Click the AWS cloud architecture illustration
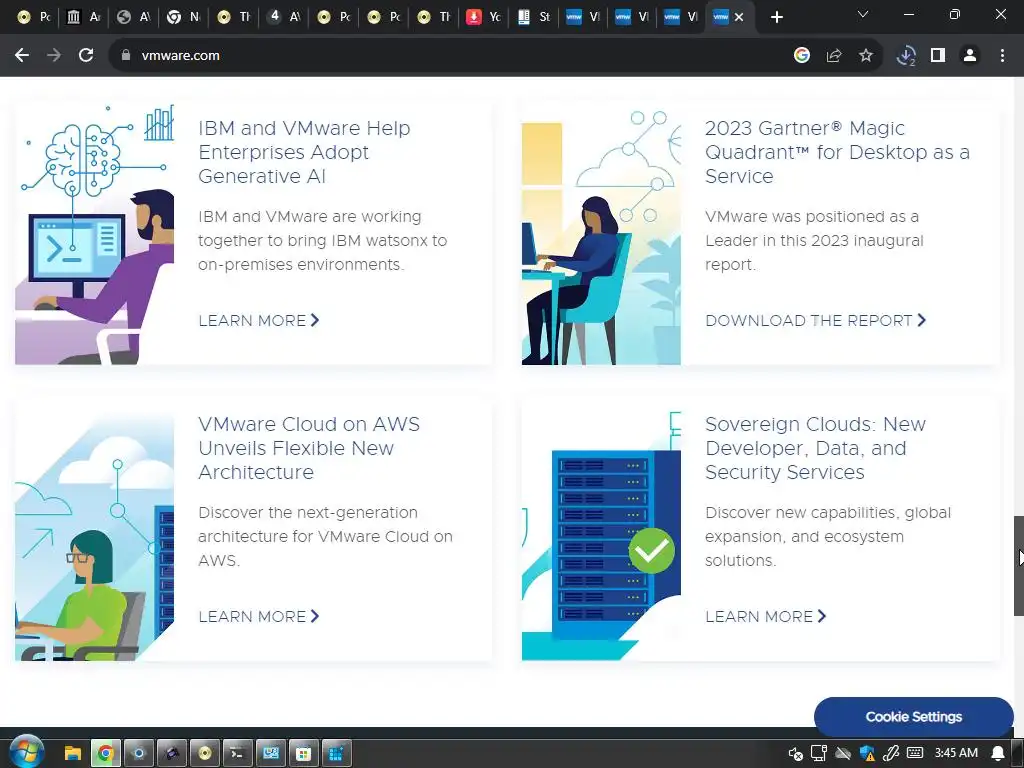Image resolution: width=1024 pixels, height=768 pixels. tap(95, 529)
